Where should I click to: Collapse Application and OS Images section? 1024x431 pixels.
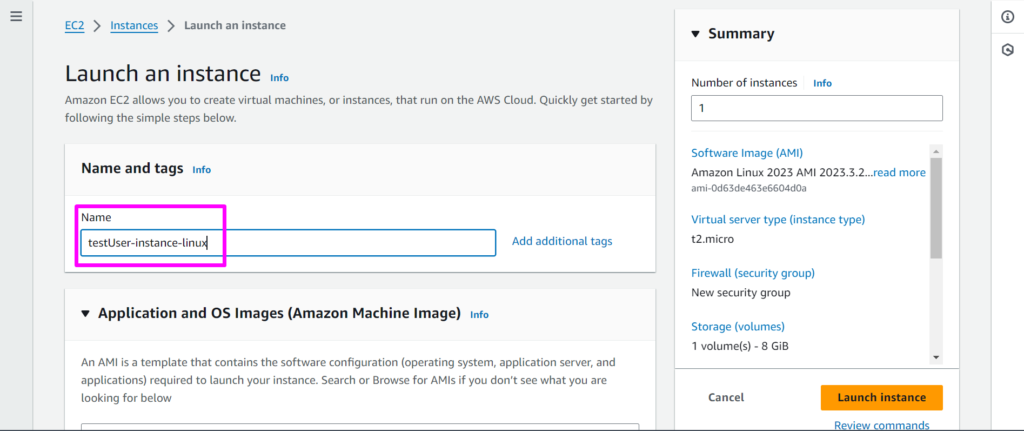coord(85,314)
